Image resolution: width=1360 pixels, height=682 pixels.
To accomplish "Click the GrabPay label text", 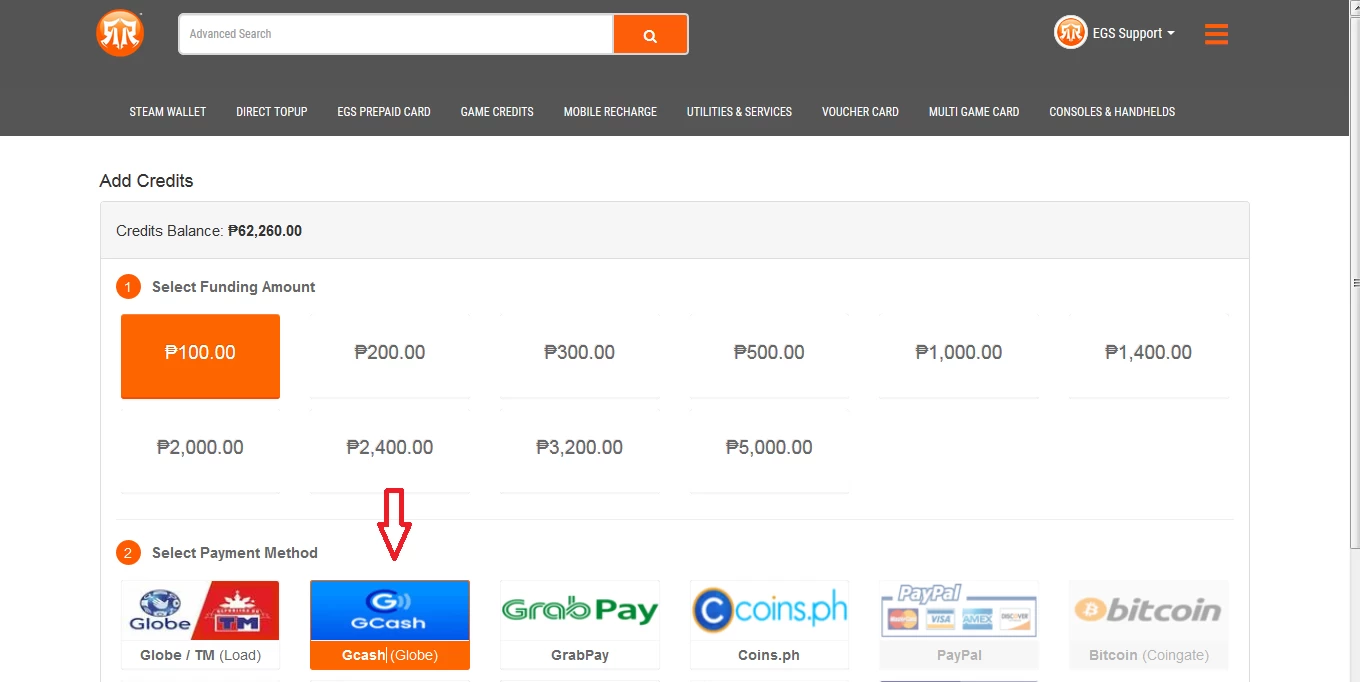I will [x=580, y=655].
